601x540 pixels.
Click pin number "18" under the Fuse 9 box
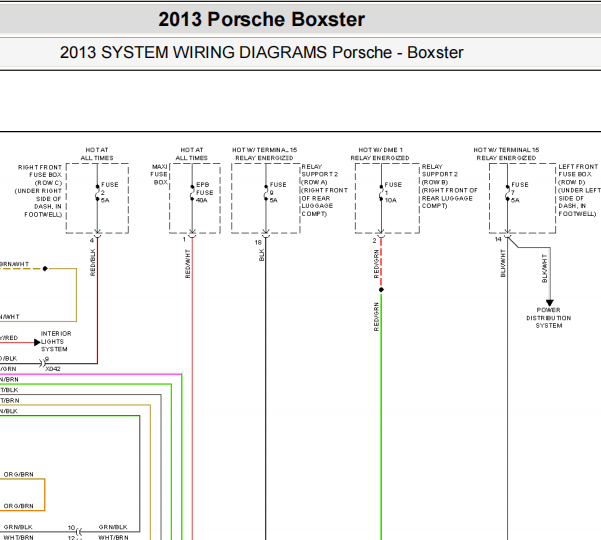click(x=258, y=243)
